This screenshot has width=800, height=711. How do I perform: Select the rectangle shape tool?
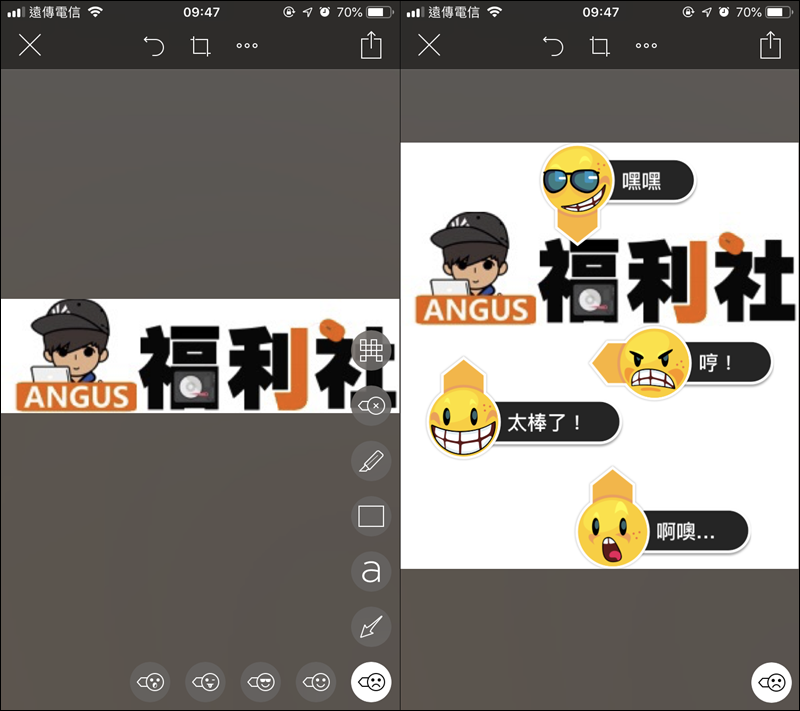[371, 516]
